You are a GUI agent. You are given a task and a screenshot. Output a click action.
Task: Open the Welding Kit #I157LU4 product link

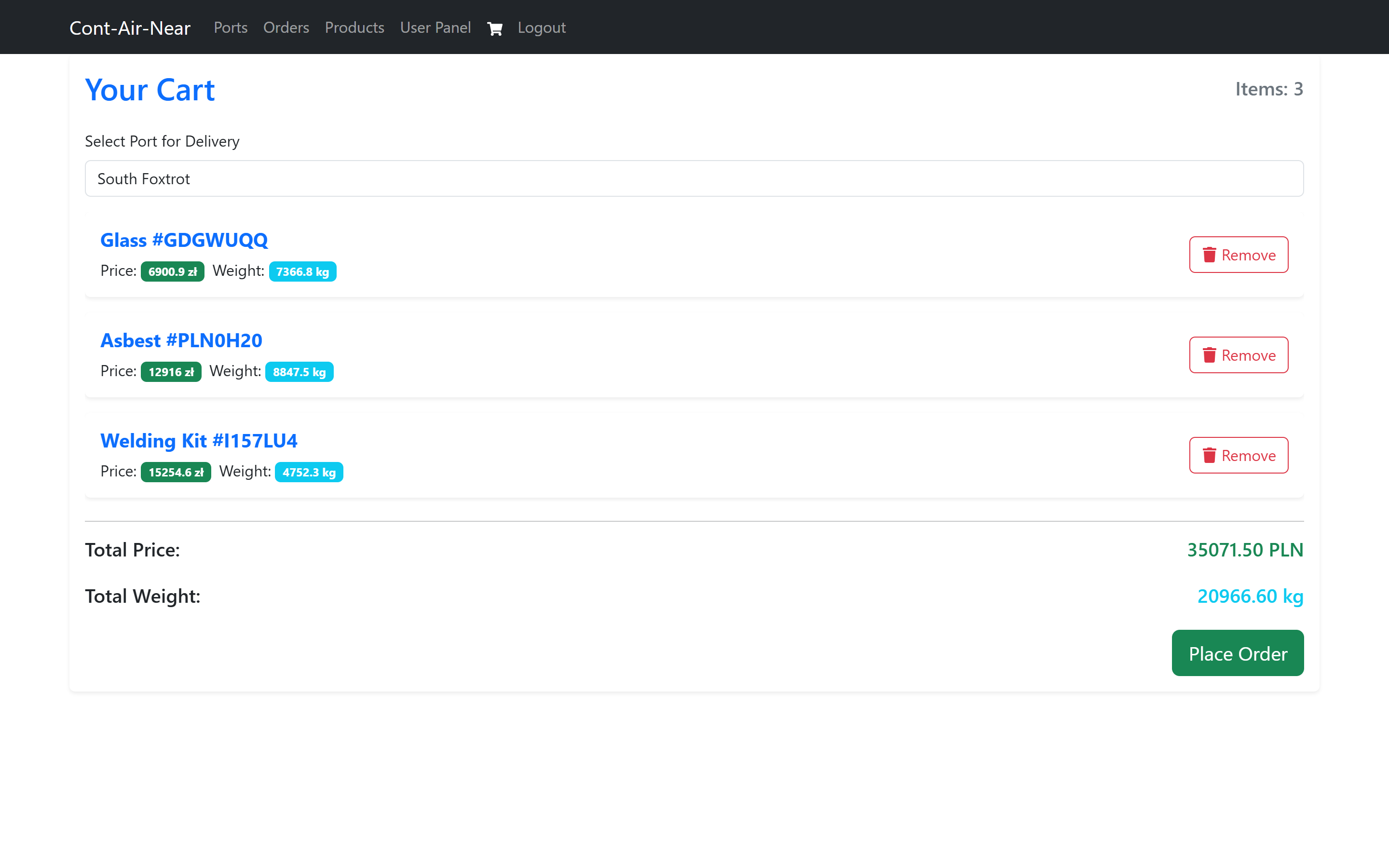pyautogui.click(x=199, y=441)
